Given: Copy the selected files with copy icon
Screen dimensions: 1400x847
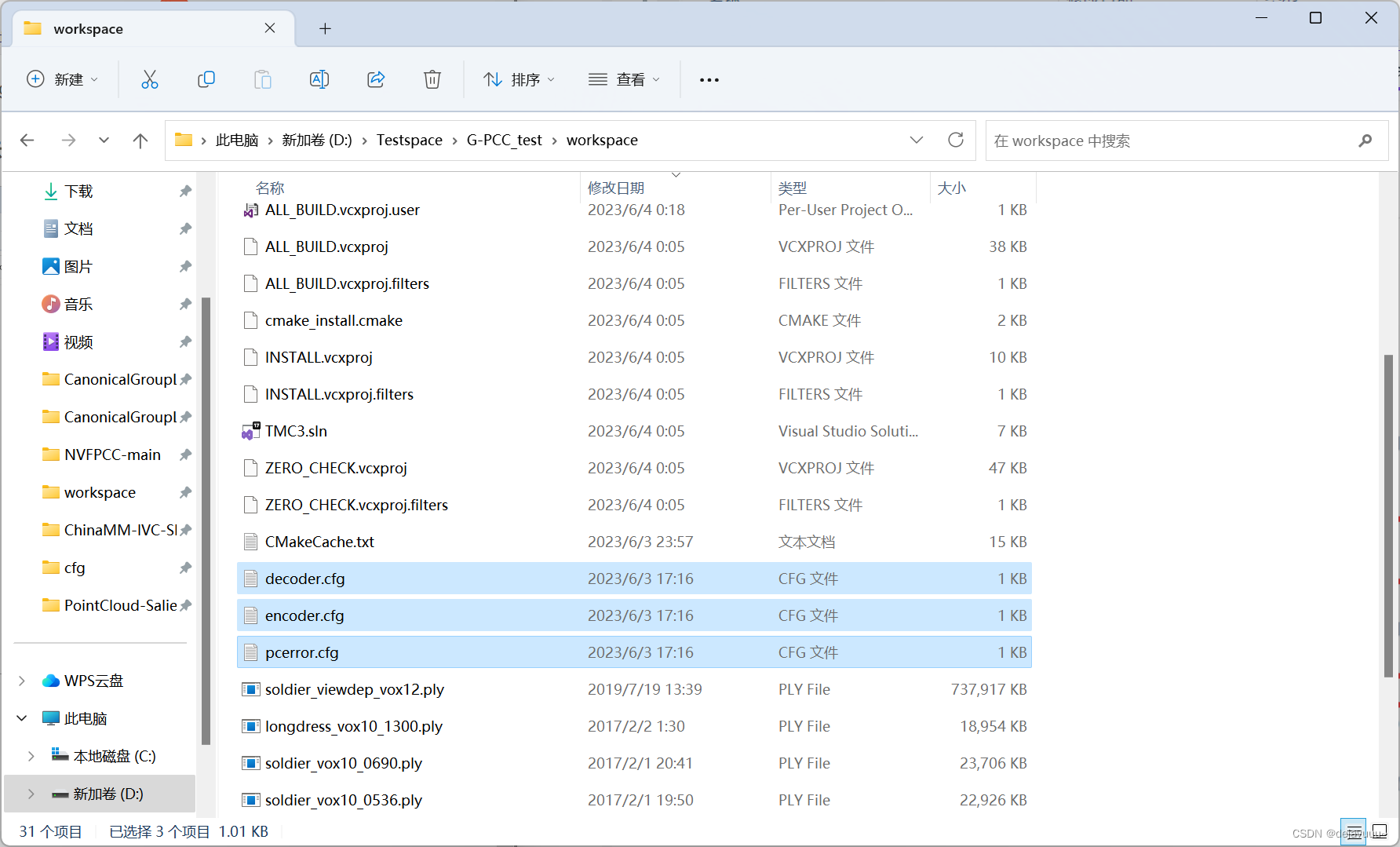Looking at the screenshot, I should [x=206, y=79].
